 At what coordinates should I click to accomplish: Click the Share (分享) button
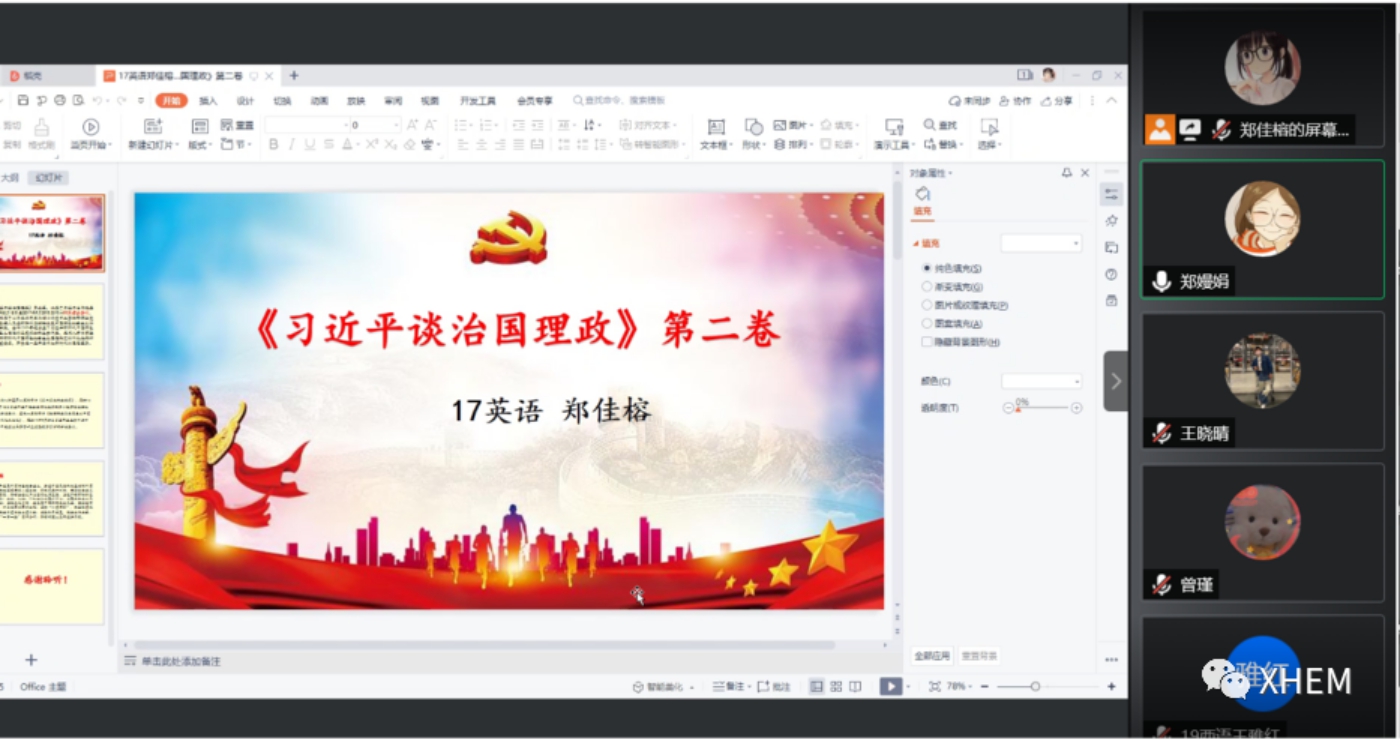[x=1057, y=101]
